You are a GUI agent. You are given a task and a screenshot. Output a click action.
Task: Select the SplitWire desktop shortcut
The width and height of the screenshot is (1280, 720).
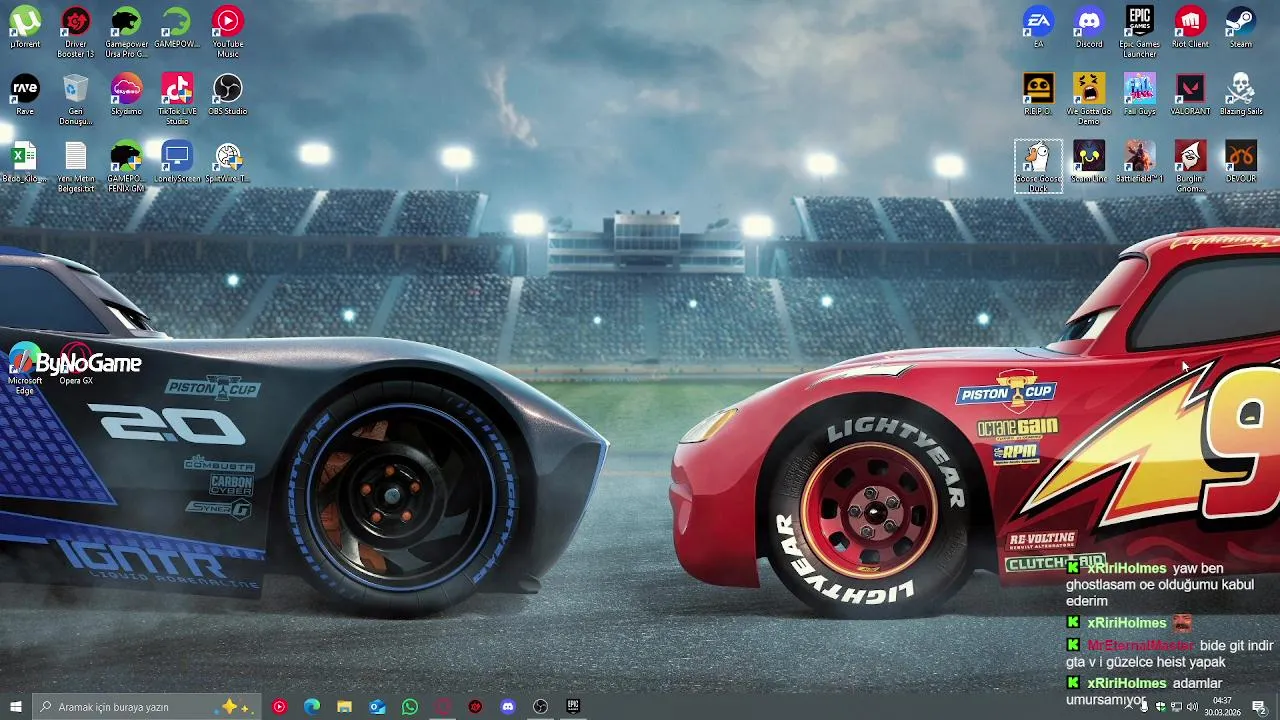(228, 162)
